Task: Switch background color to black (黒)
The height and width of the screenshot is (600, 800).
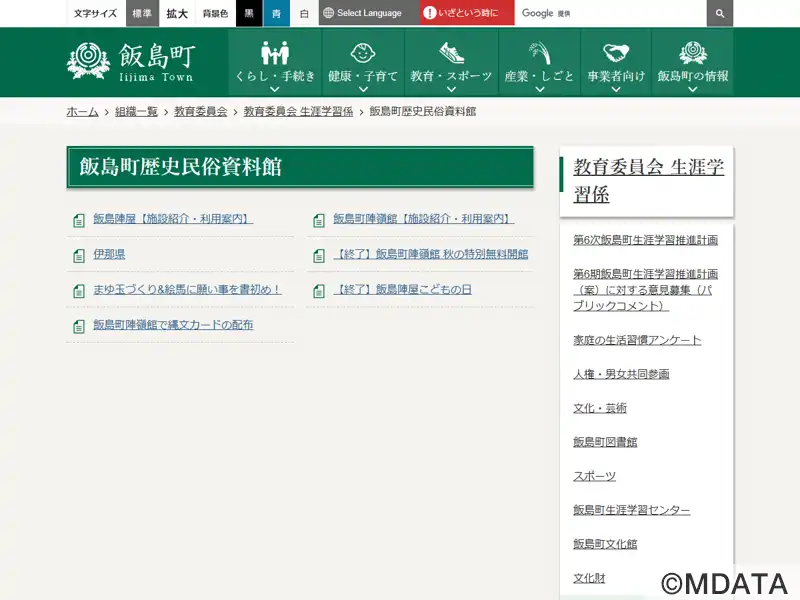Action: pos(248,13)
